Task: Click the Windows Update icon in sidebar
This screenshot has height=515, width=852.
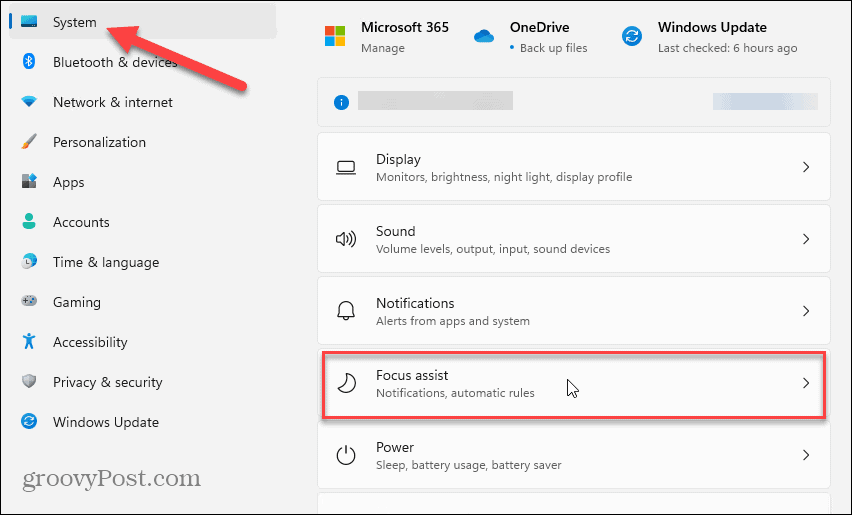Action: pos(29,422)
